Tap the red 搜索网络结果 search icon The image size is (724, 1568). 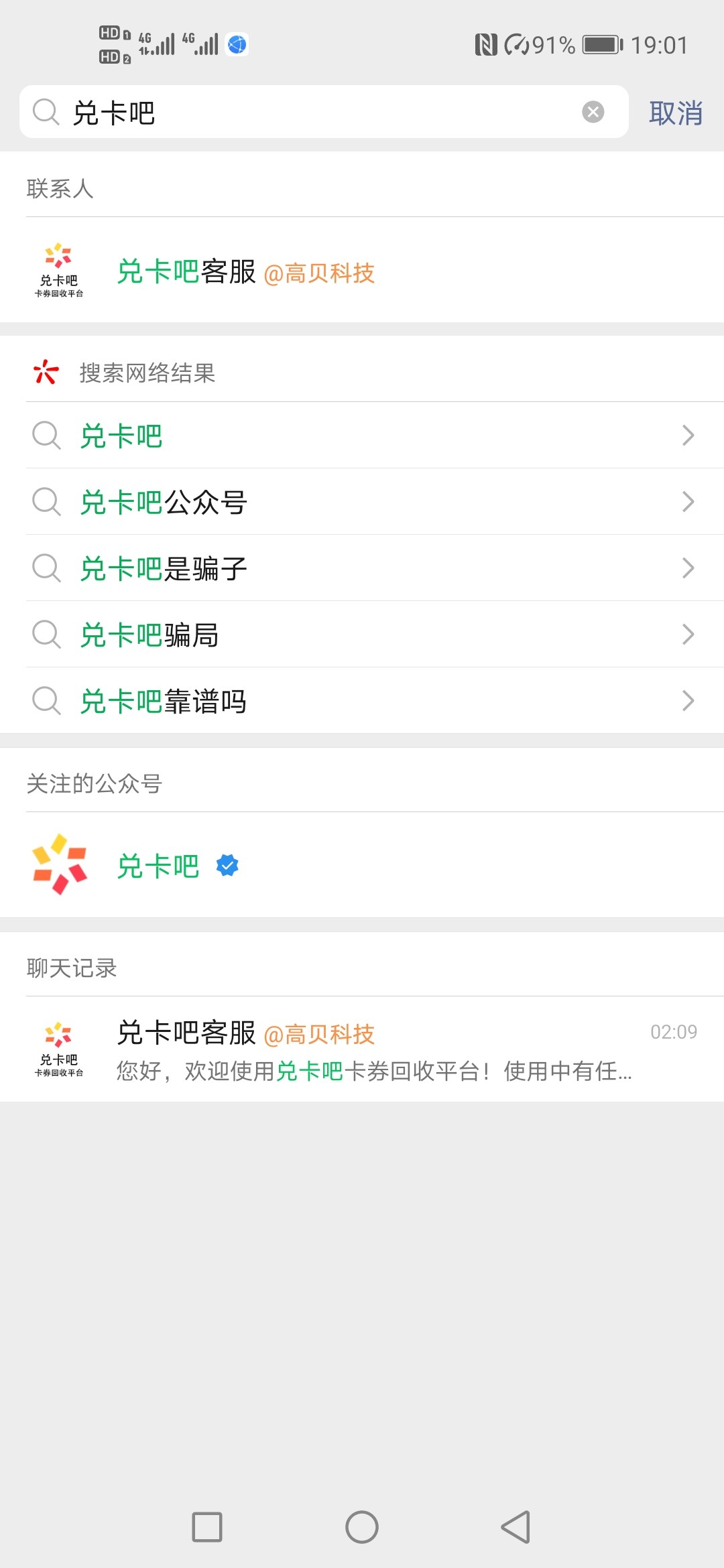46,372
